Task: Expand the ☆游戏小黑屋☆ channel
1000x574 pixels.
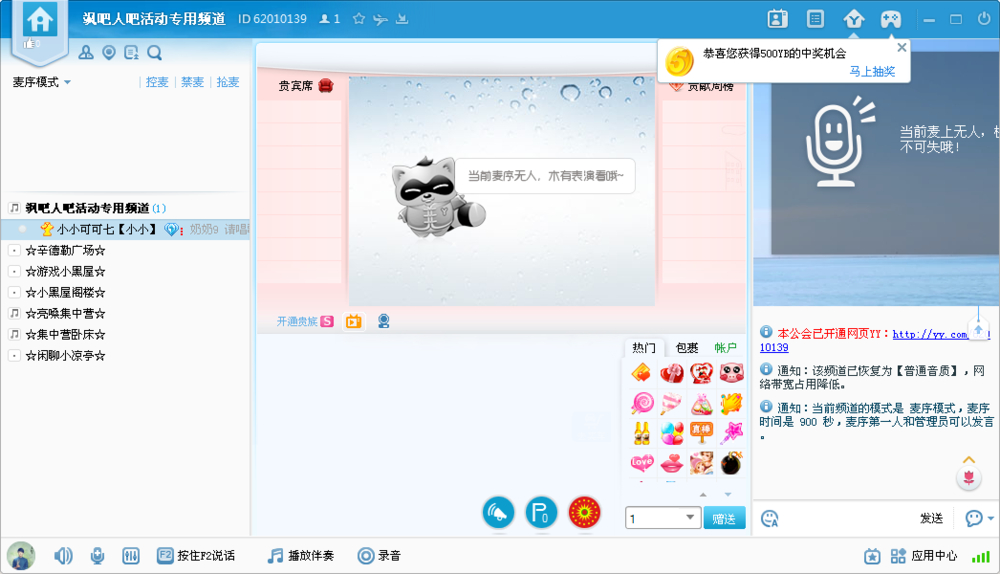Action: [14, 272]
